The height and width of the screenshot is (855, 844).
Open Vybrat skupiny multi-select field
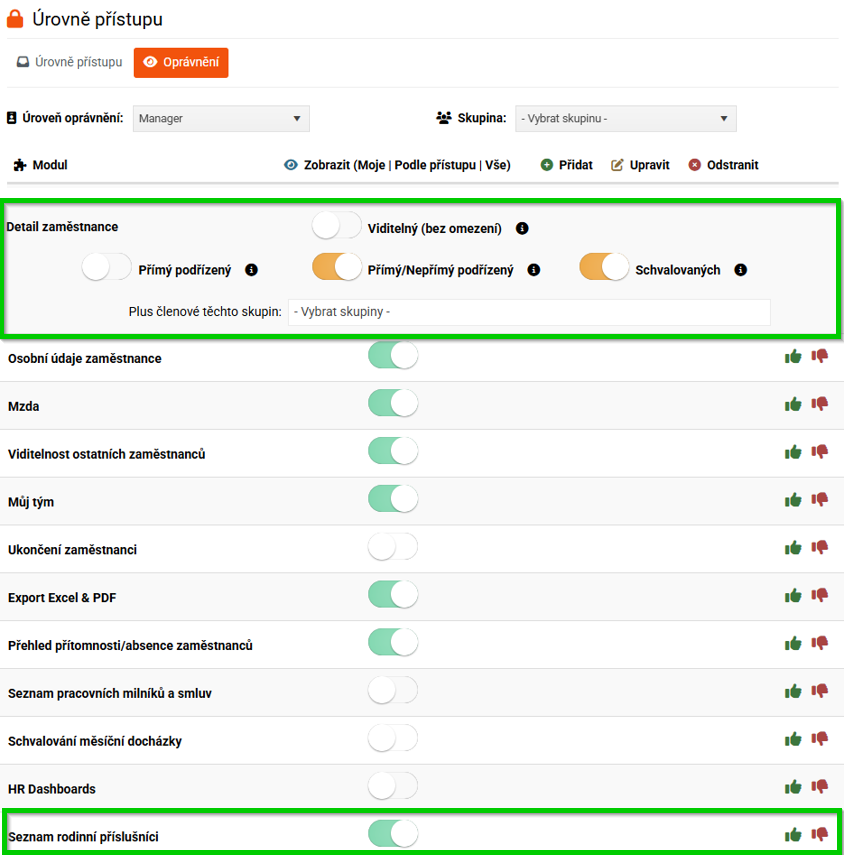pyautogui.click(x=529, y=312)
